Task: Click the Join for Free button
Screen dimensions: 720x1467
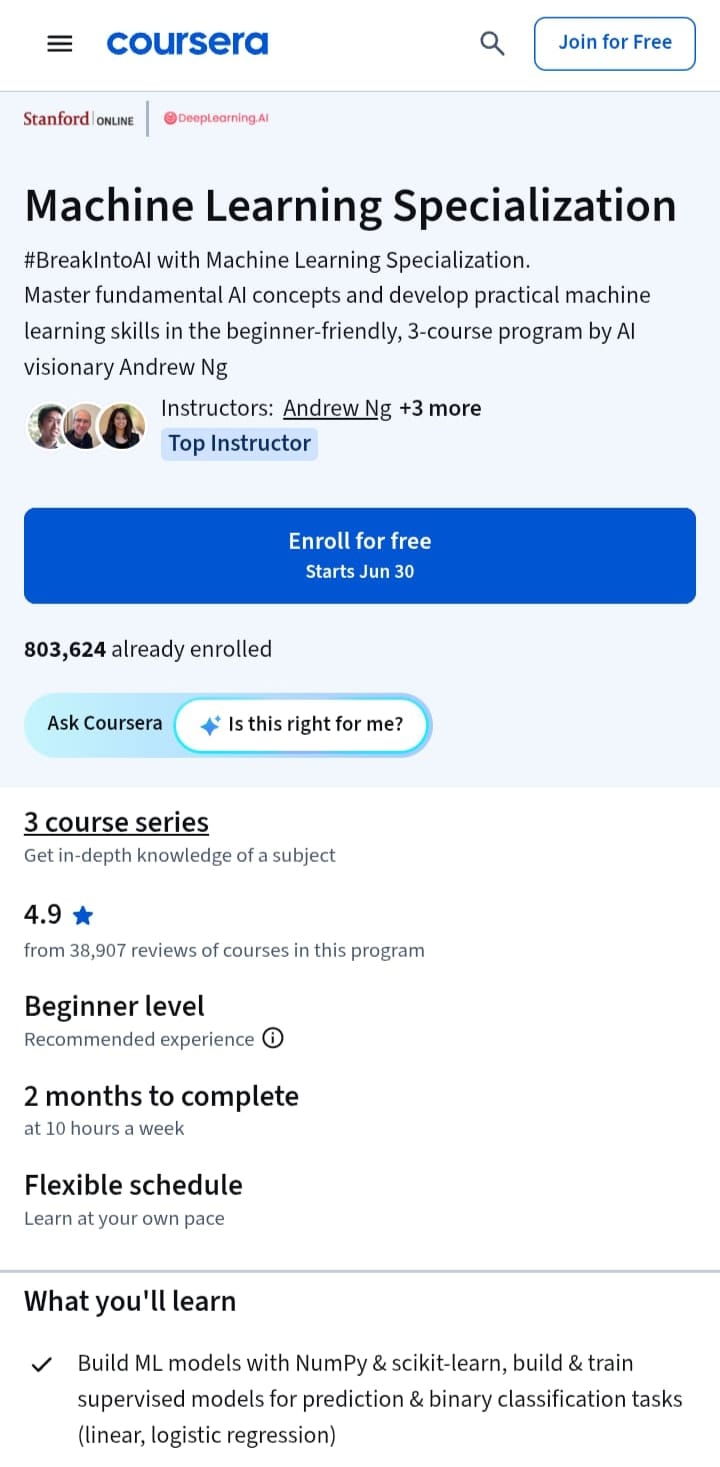Action: point(615,43)
